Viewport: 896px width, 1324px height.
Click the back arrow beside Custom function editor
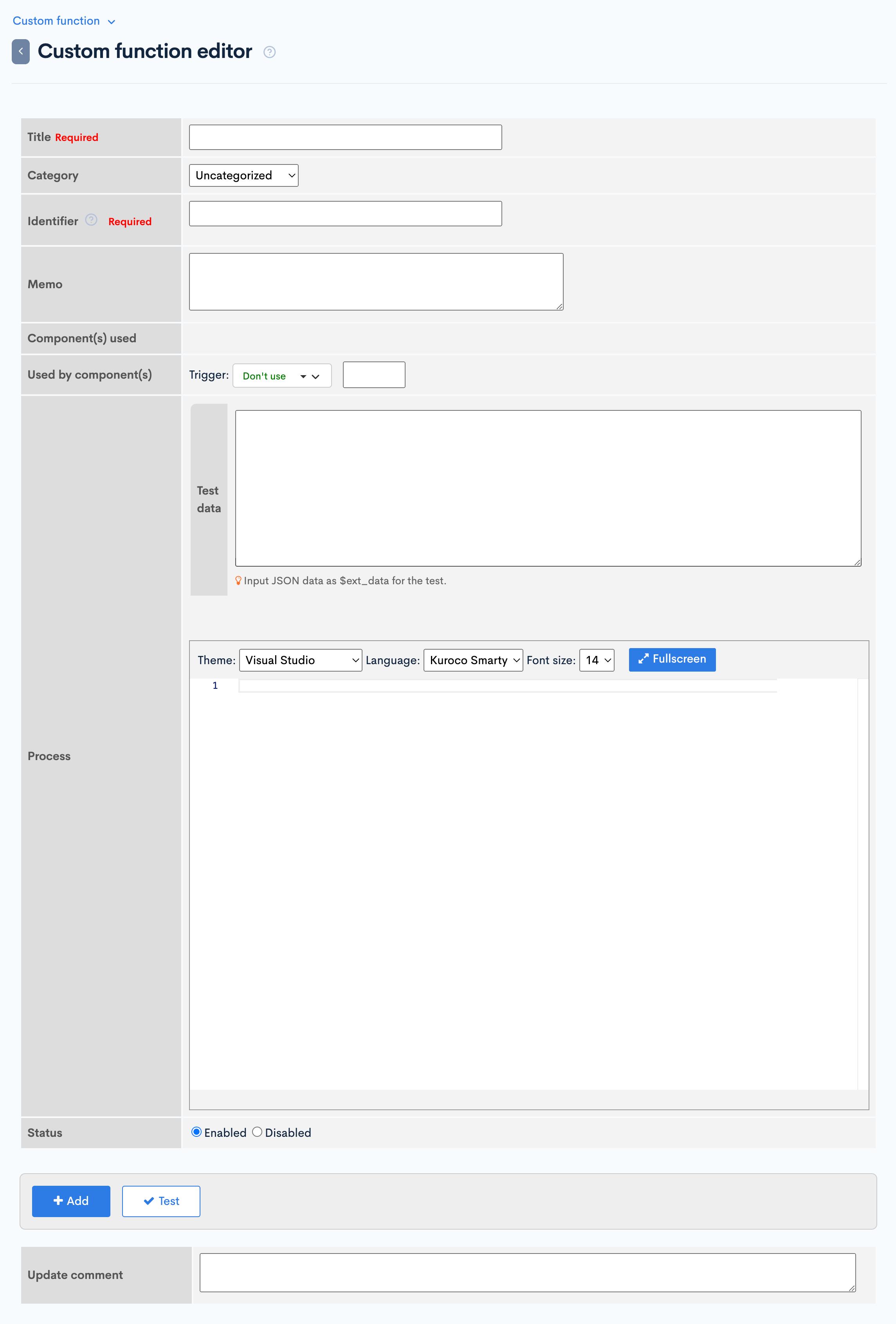coord(22,51)
